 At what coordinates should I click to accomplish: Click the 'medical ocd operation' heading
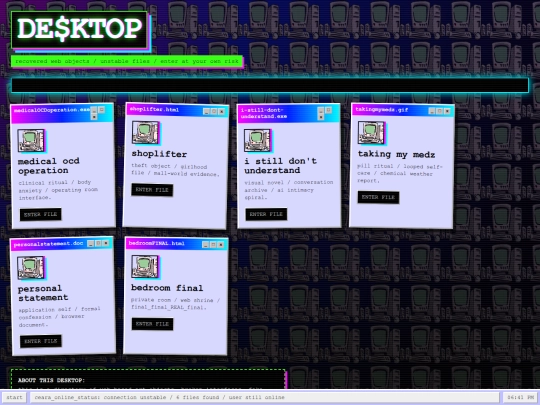(49, 166)
